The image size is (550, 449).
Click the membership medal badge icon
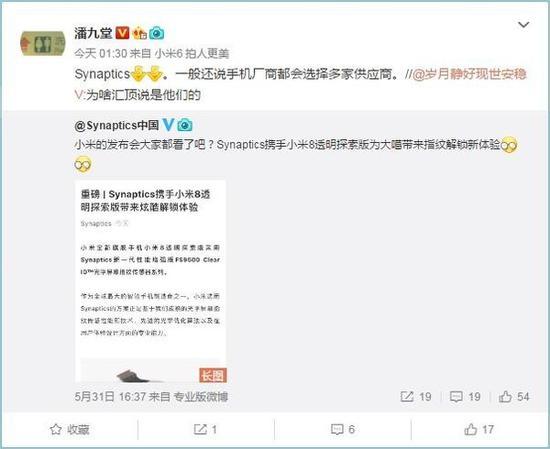tap(139, 33)
